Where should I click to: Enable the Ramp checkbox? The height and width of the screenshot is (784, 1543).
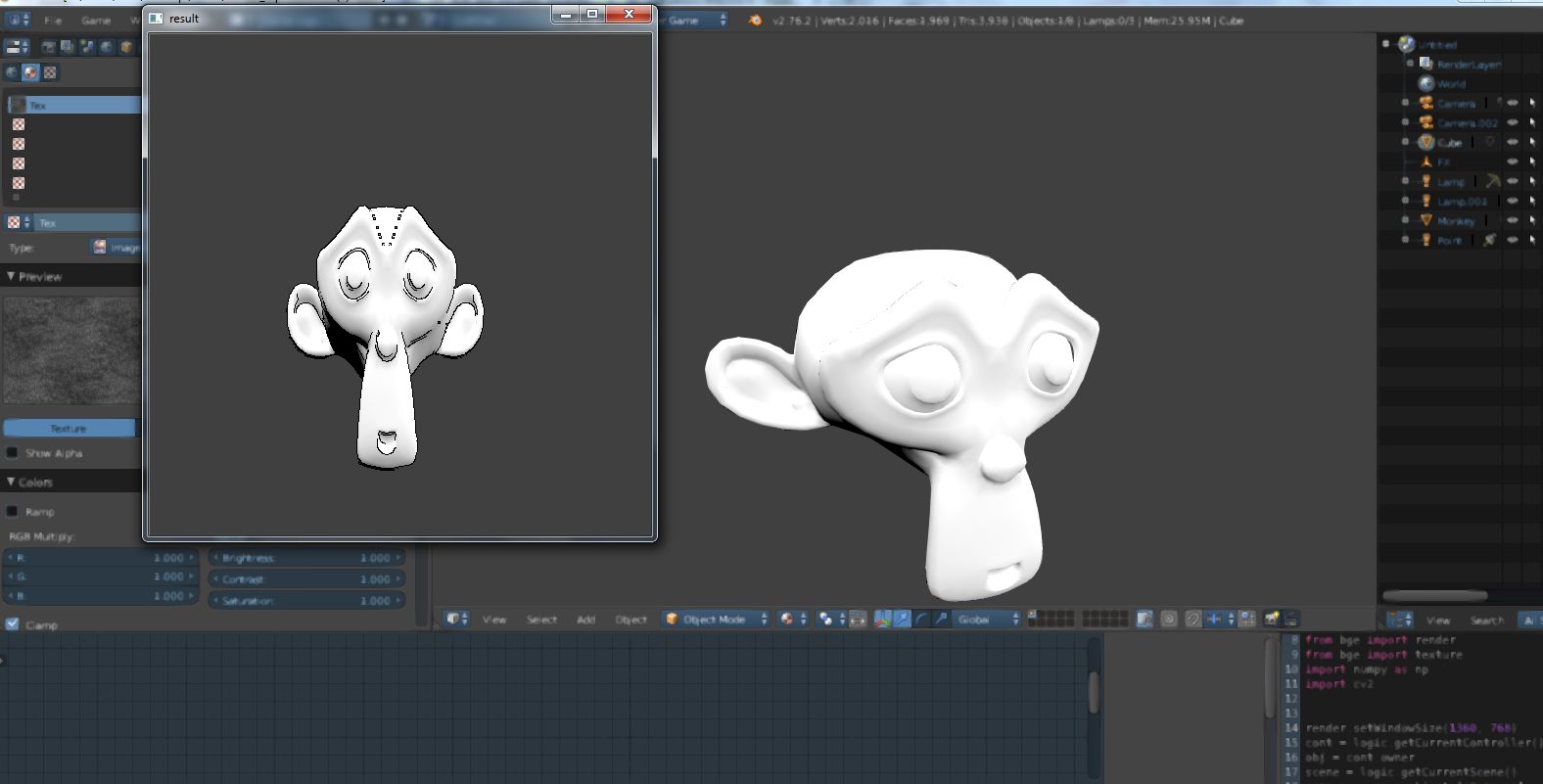click(x=12, y=511)
